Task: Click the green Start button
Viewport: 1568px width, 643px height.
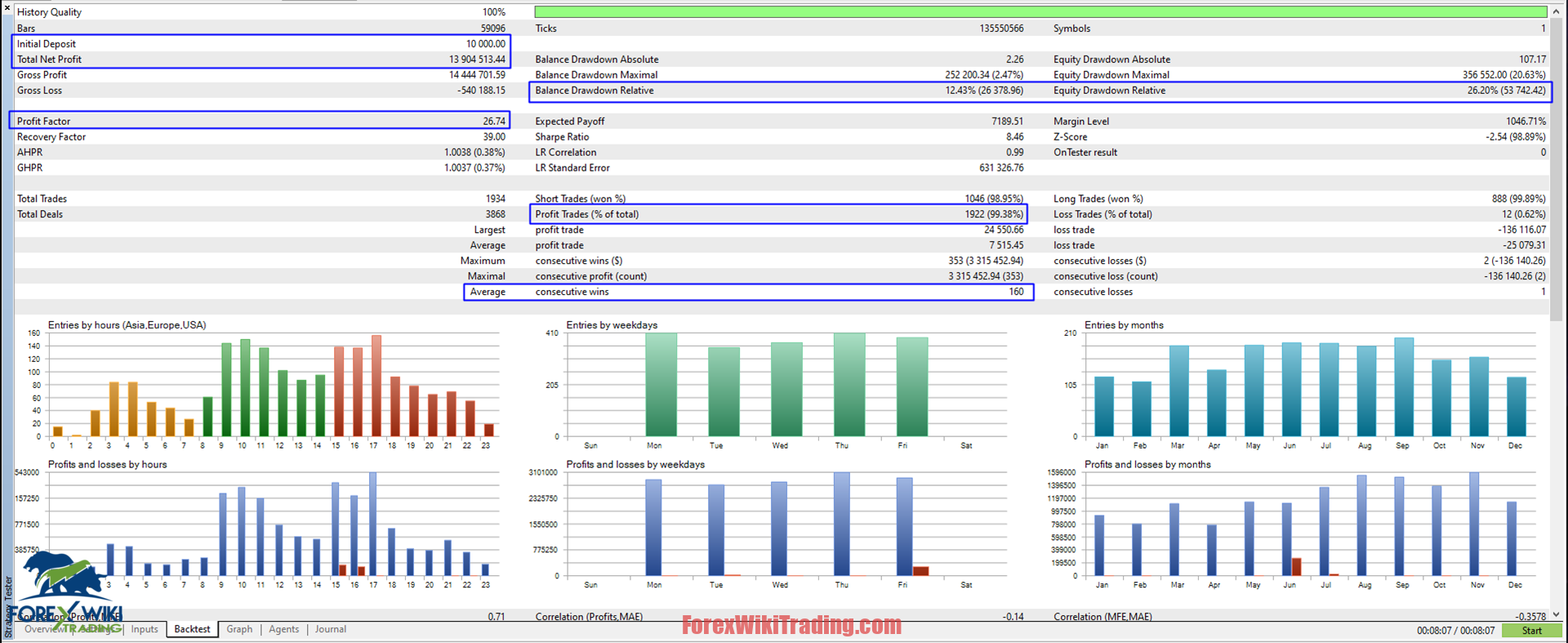Action: point(1532,631)
